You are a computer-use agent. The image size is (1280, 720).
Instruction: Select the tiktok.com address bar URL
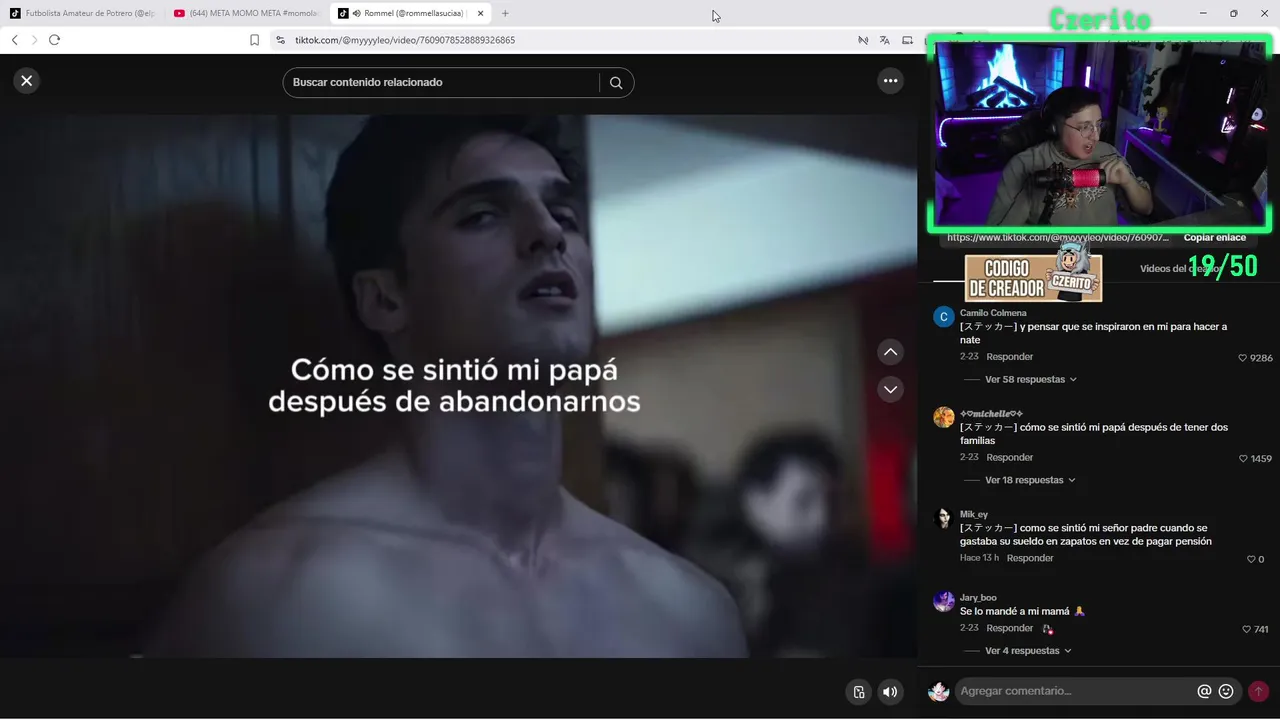pos(405,40)
